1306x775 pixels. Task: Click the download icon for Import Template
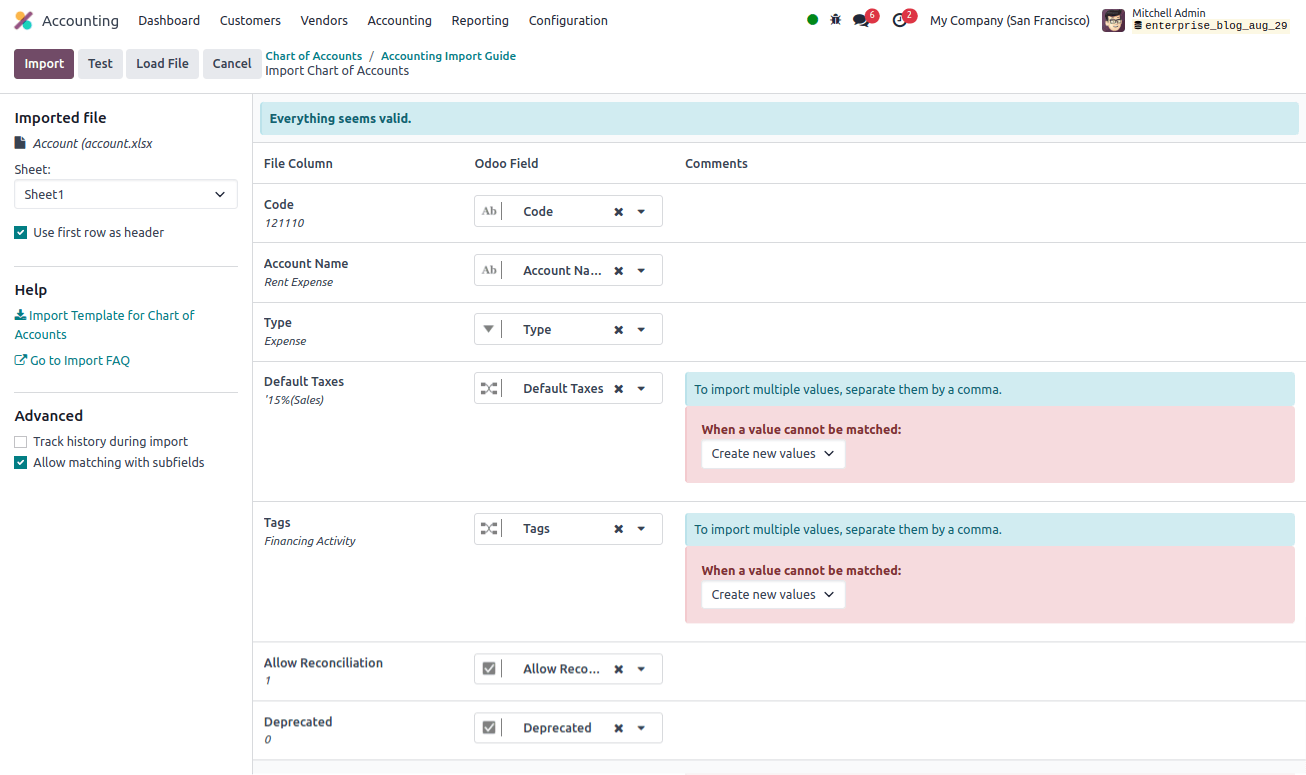(20, 315)
